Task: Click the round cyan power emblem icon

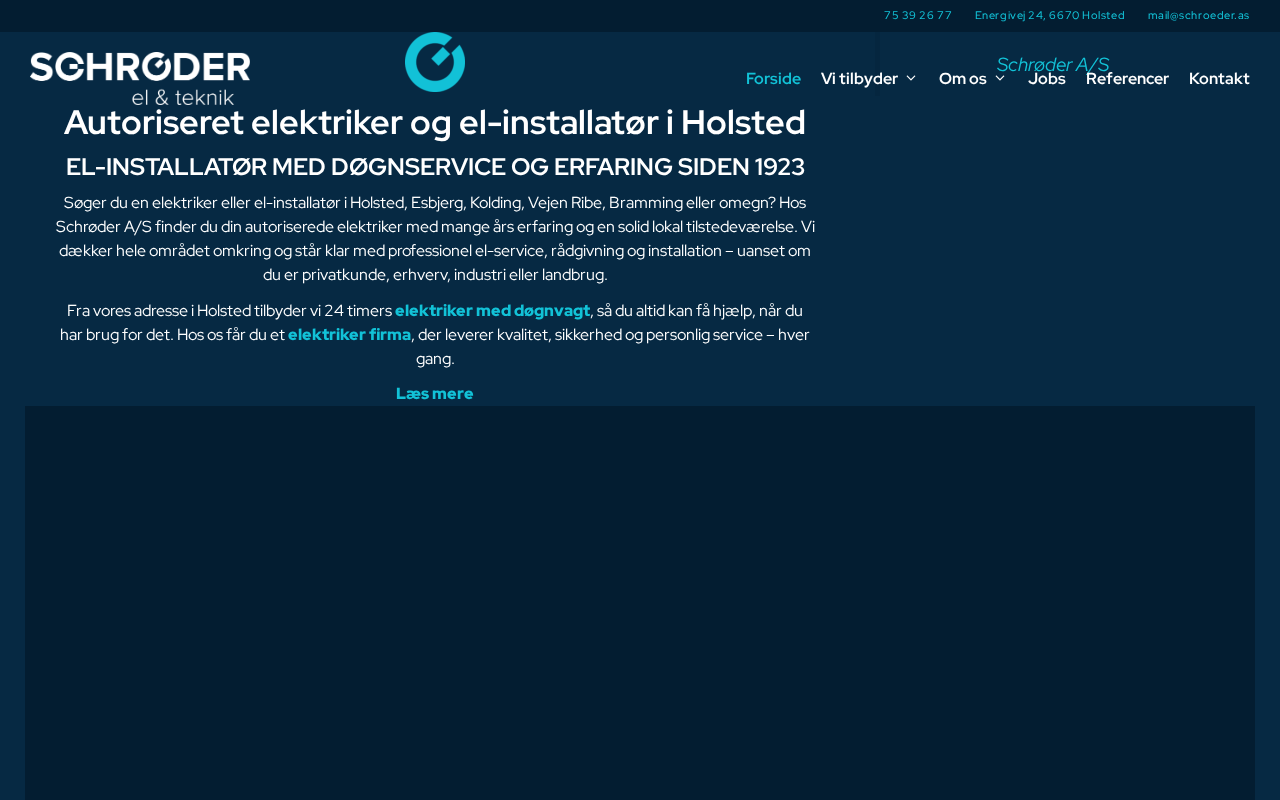Action: pyautogui.click(x=435, y=62)
